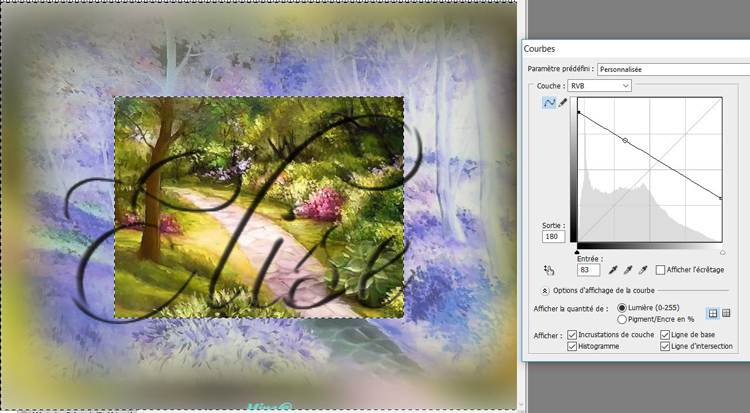750x413 pixels.
Task: Toggle the Histogramme checkbox
Action: point(572,346)
